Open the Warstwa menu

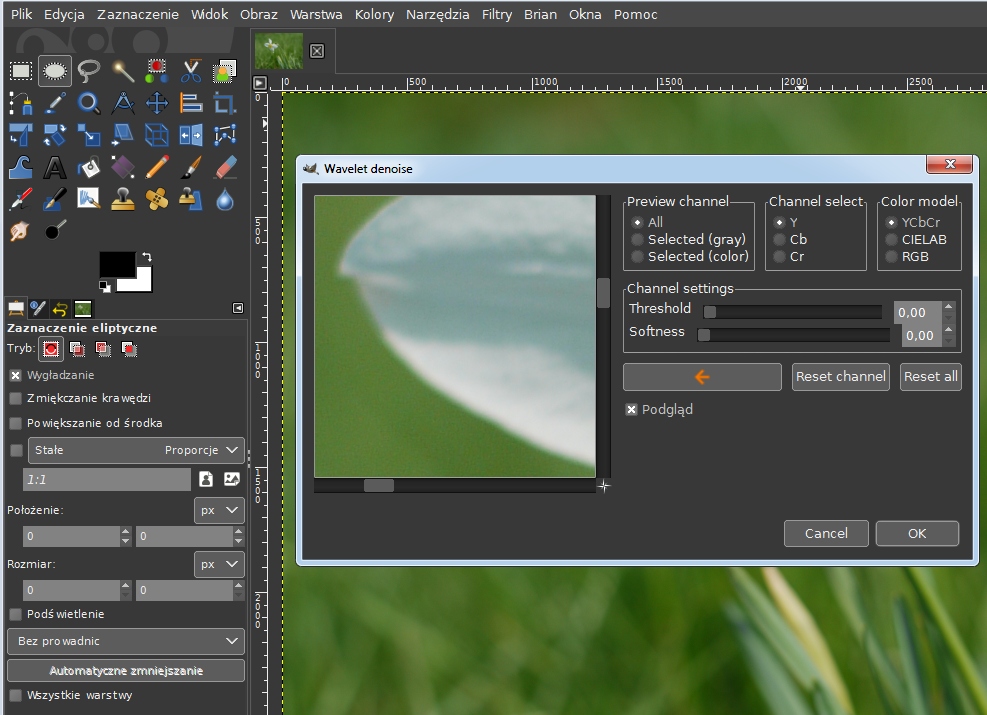(x=316, y=15)
